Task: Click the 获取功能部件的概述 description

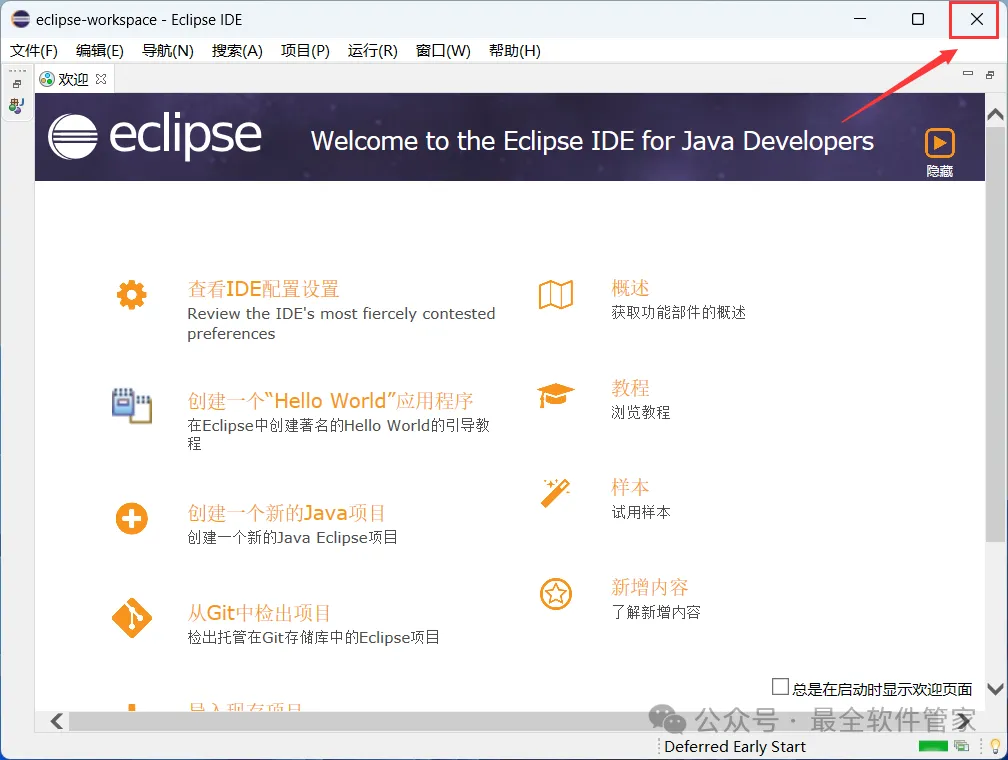Action: click(678, 312)
